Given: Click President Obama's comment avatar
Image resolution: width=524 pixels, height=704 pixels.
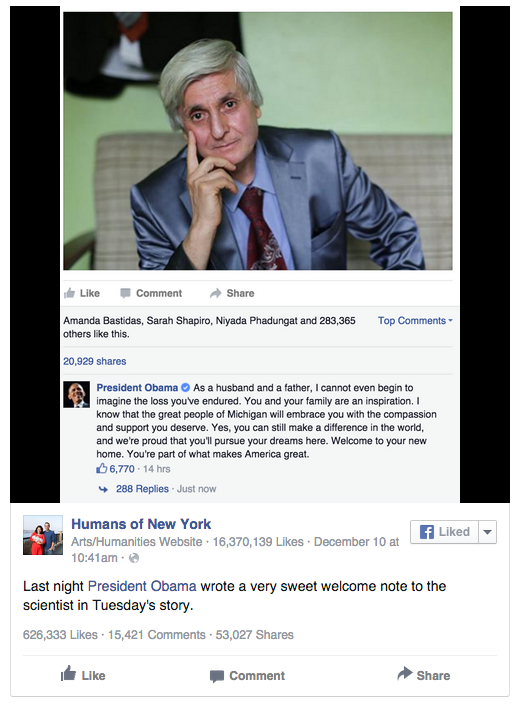Looking at the screenshot, I should [76, 395].
